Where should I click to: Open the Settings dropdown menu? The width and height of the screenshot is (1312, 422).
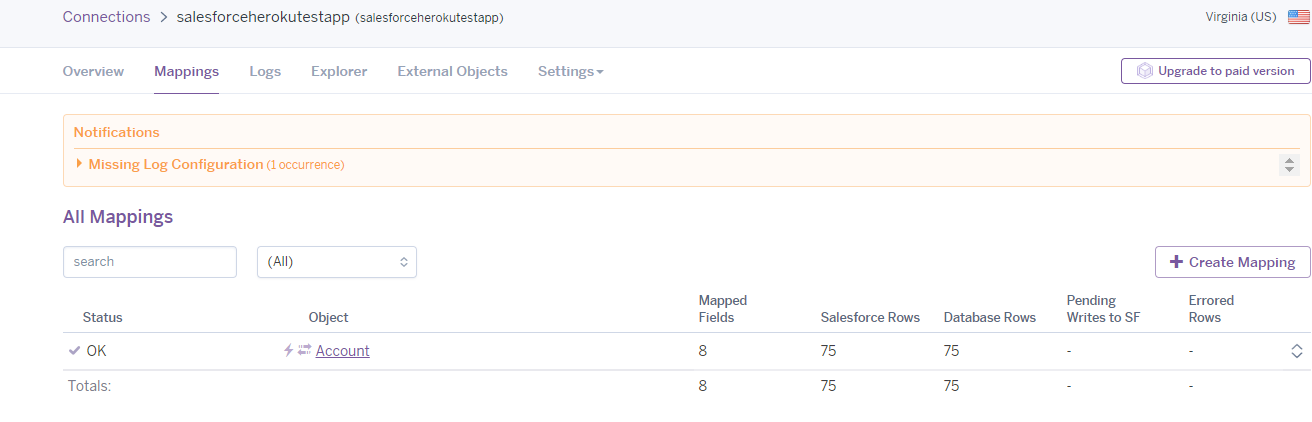tap(570, 72)
